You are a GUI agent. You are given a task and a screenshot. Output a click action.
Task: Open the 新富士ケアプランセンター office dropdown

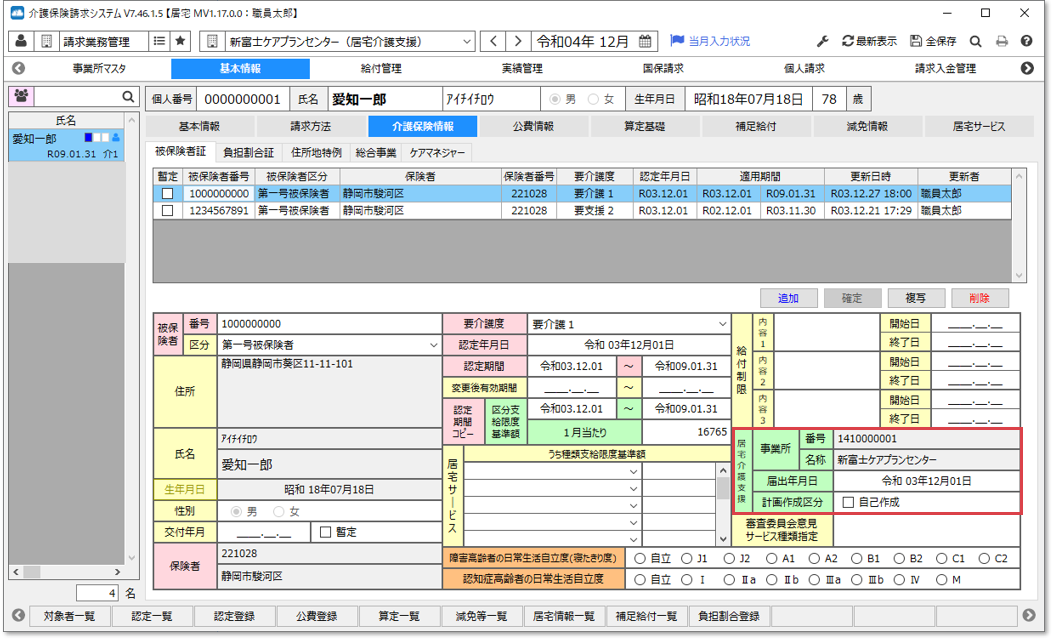(467, 42)
